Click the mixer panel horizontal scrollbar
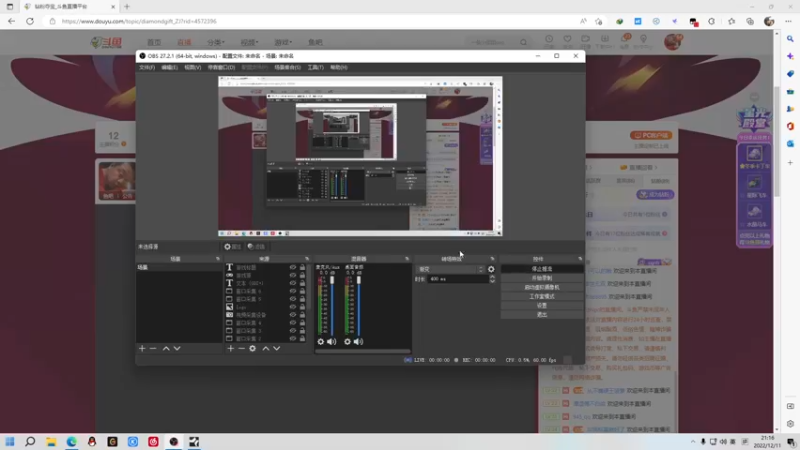 click(x=362, y=351)
